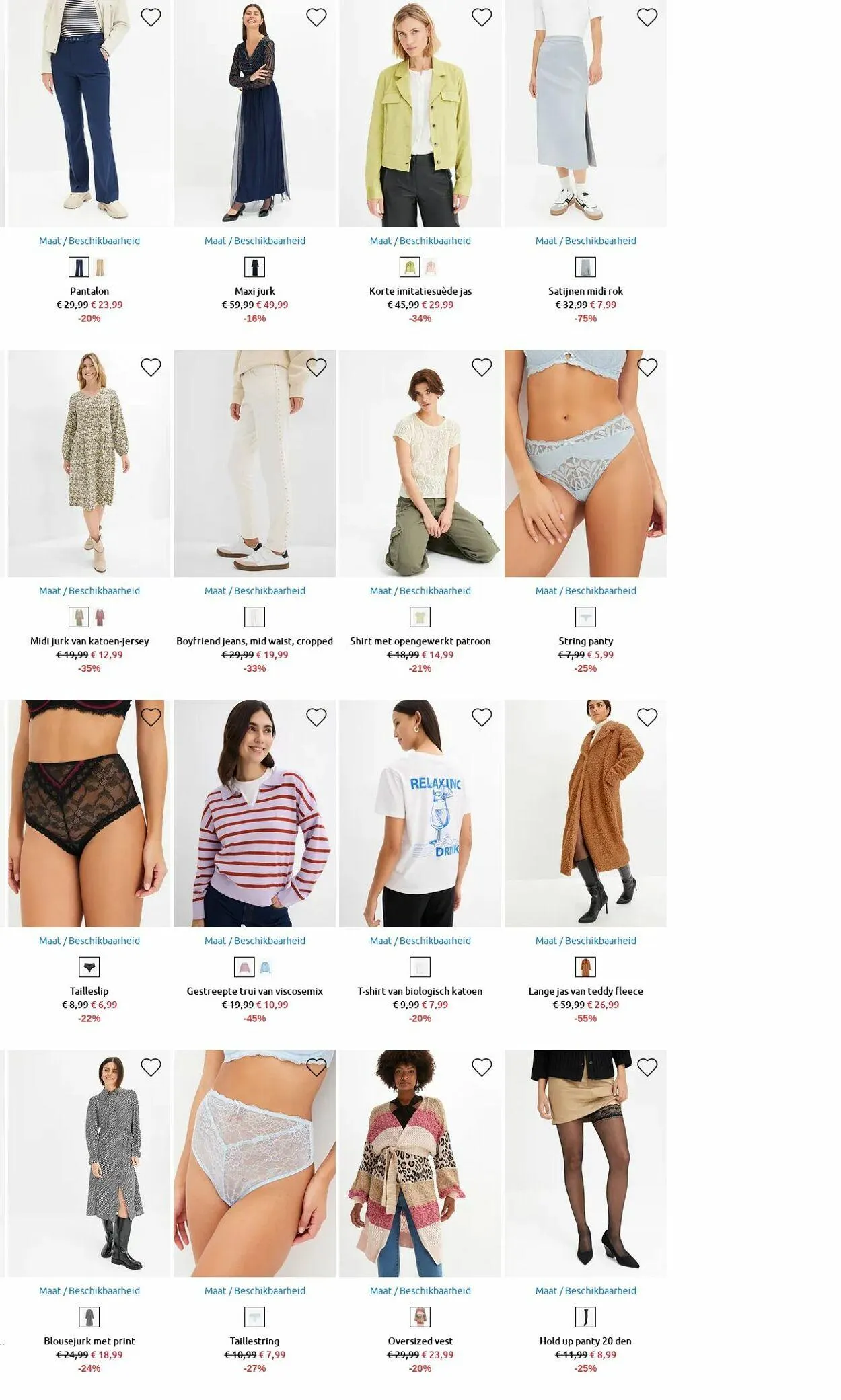Image resolution: width=841 pixels, height=1400 pixels.
Task: Heart the Gestreepte trui van viscosemix
Action: pyautogui.click(x=316, y=717)
